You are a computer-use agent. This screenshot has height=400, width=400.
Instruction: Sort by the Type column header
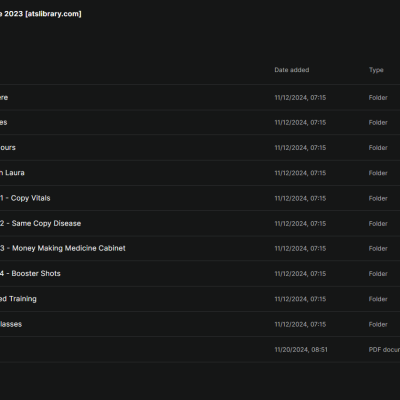[376, 70]
